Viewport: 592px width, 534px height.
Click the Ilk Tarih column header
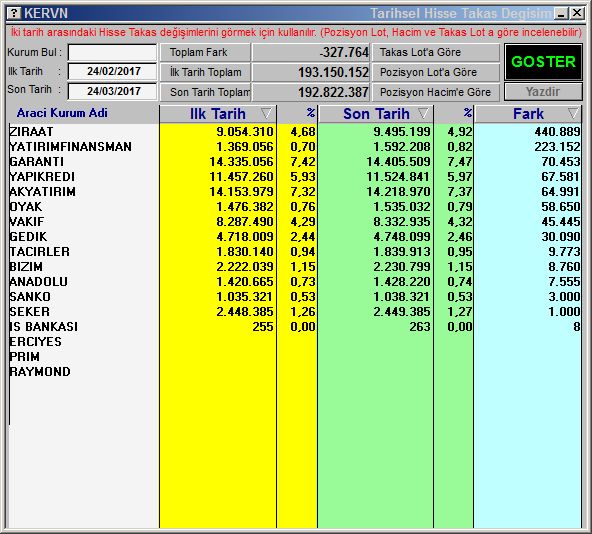218,114
